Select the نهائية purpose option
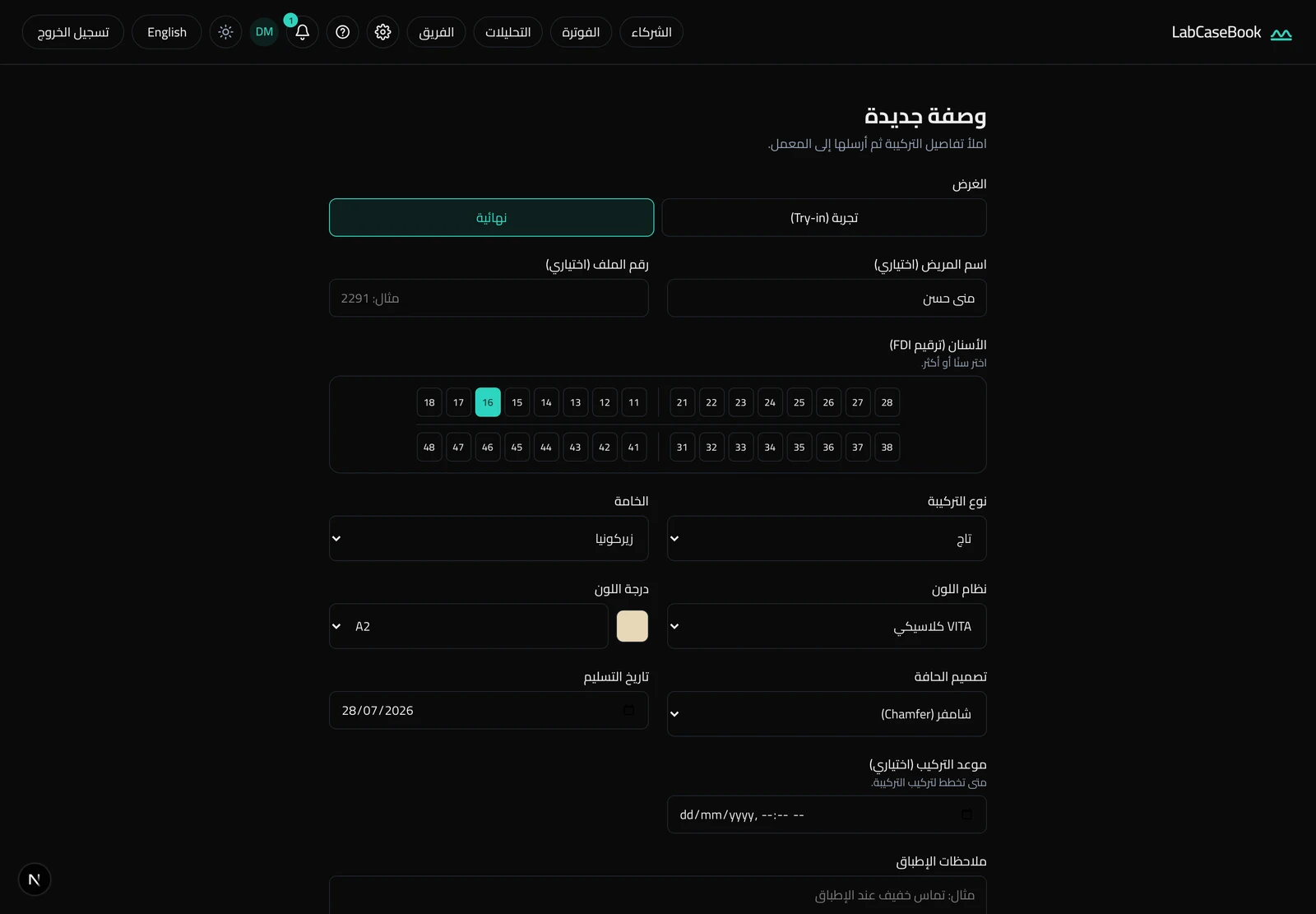The width and height of the screenshot is (1316, 914). [491, 217]
